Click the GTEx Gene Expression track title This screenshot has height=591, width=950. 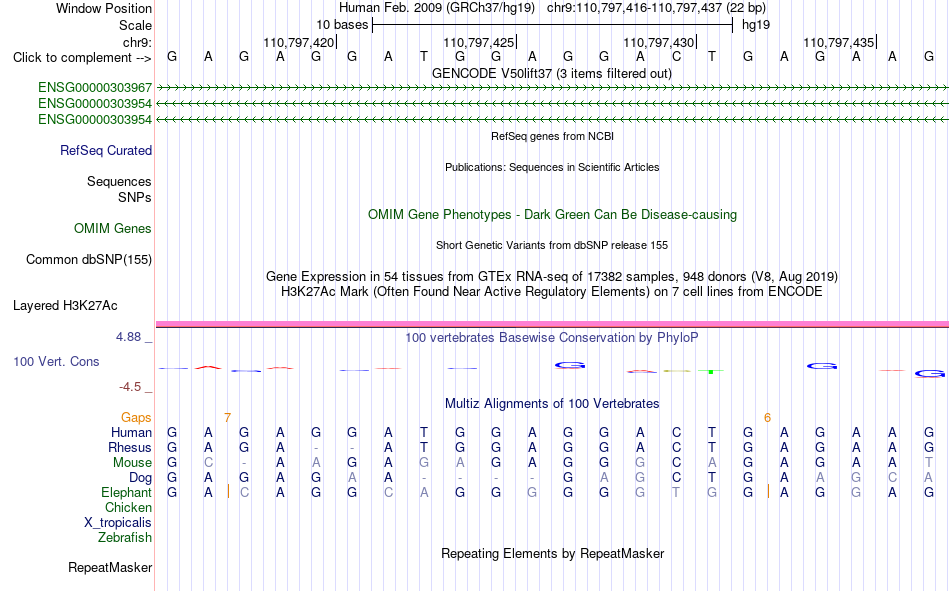point(551,276)
